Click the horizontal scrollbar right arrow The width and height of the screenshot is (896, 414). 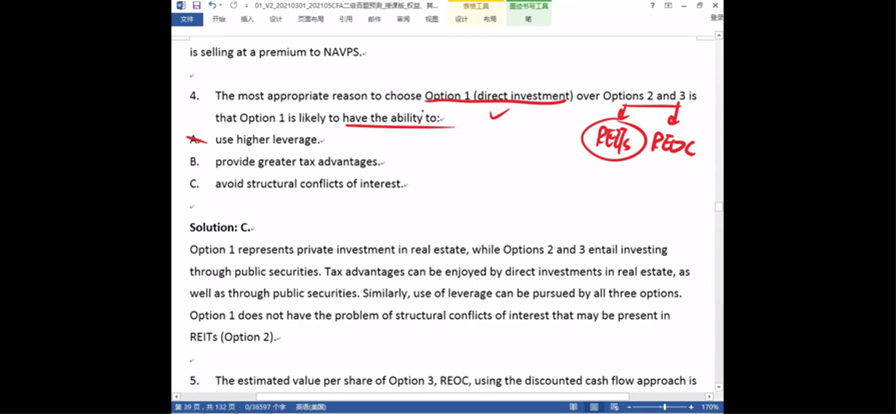click(710, 396)
